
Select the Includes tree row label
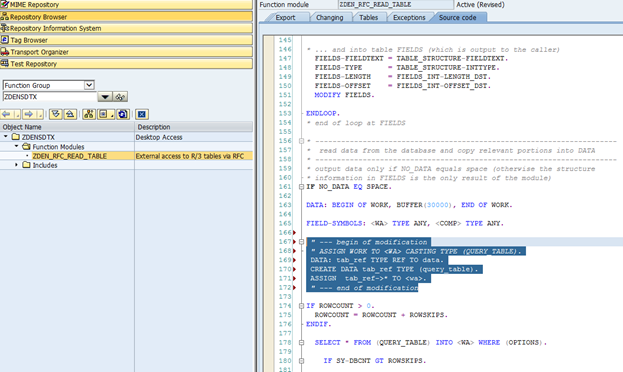click(x=45, y=165)
